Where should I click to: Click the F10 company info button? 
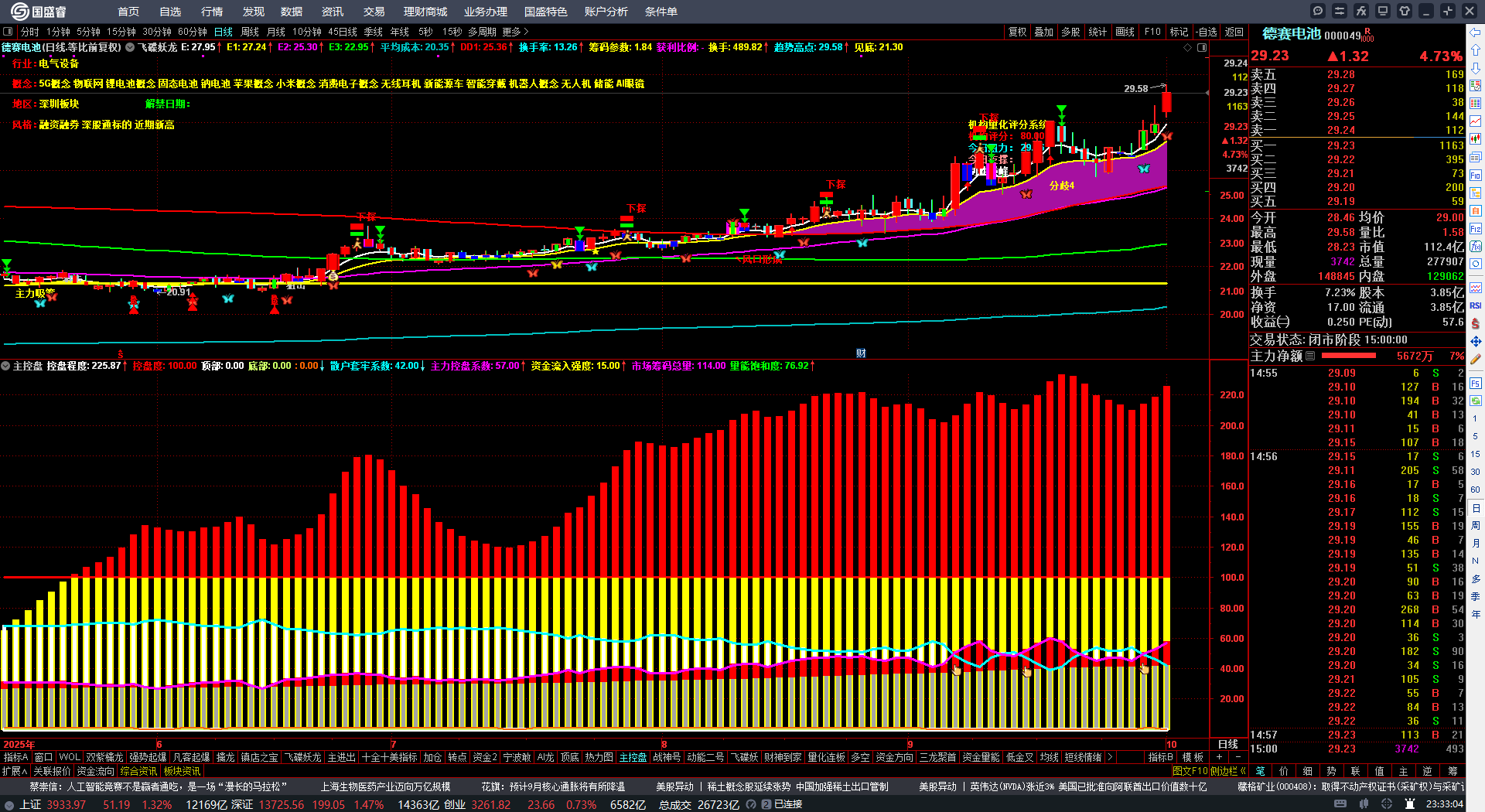click(x=1152, y=32)
